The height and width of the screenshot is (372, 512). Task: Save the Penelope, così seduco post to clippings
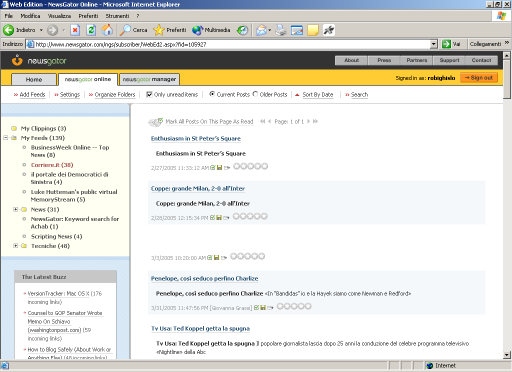tap(263, 307)
